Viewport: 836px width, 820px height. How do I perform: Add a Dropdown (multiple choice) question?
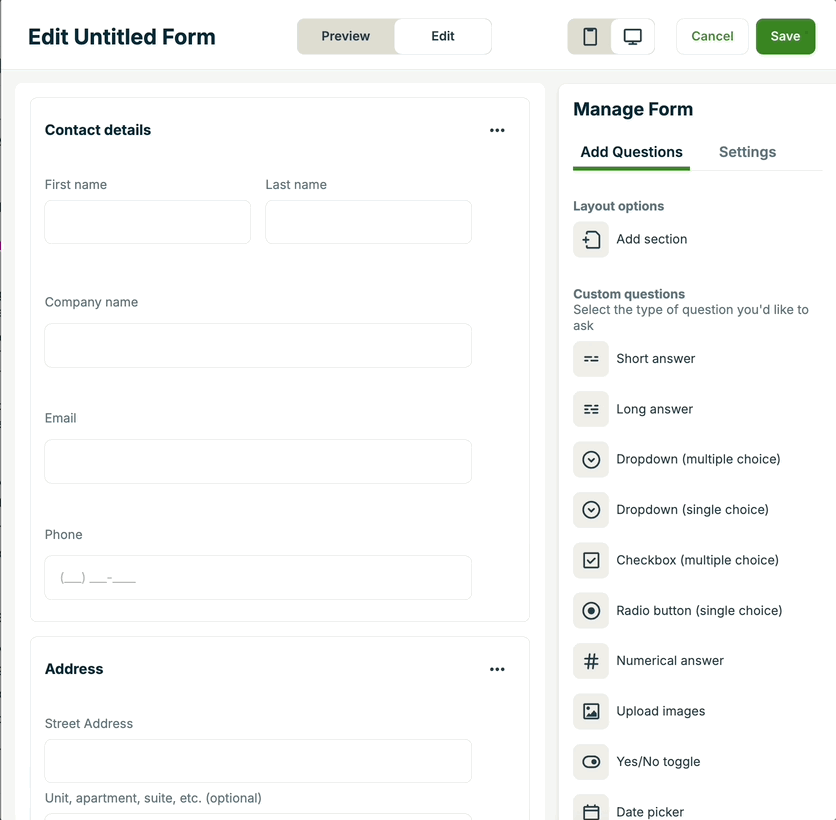697,459
